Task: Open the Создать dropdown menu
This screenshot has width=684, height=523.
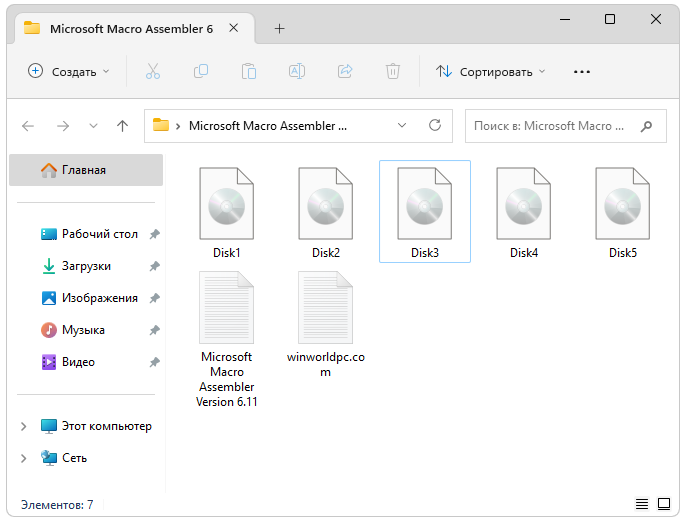Action: tap(68, 72)
